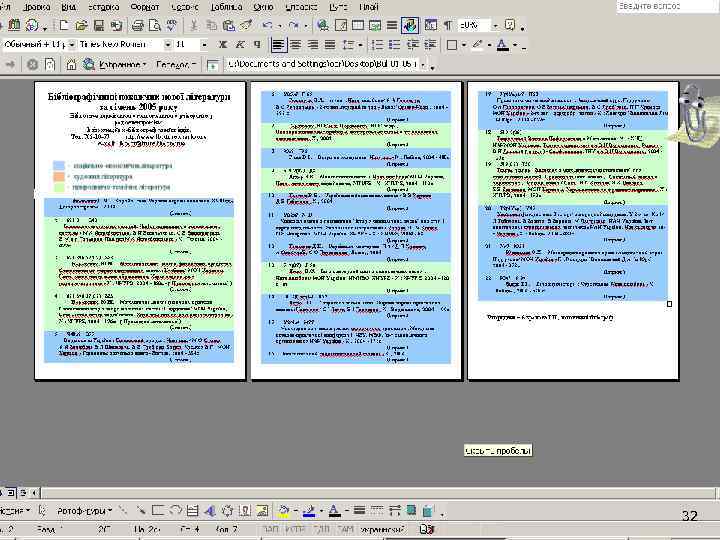
Task: Open the Вид menu
Action: tap(68, 7)
